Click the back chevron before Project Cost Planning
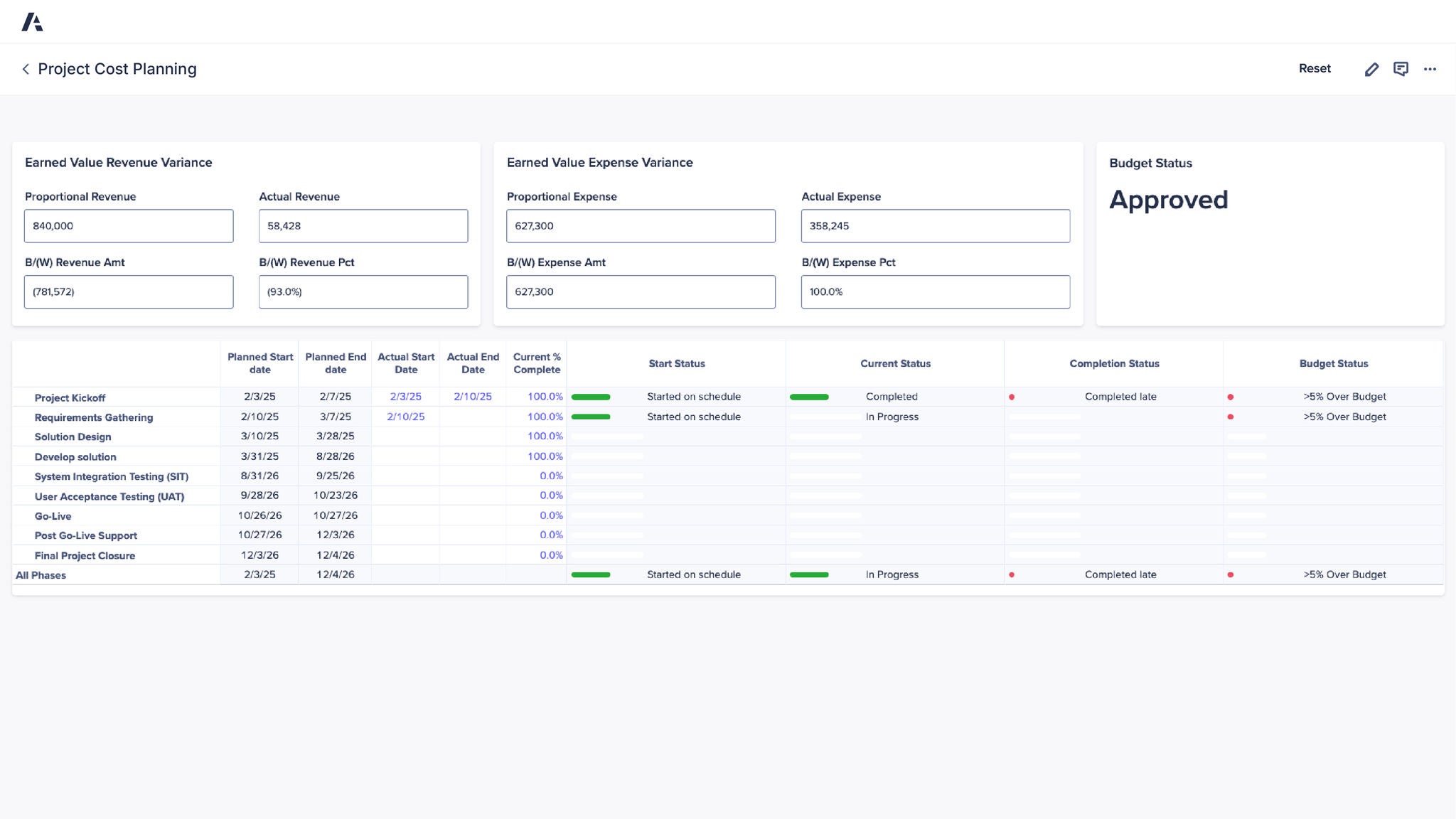The height and width of the screenshot is (819, 1456). pyautogui.click(x=25, y=69)
